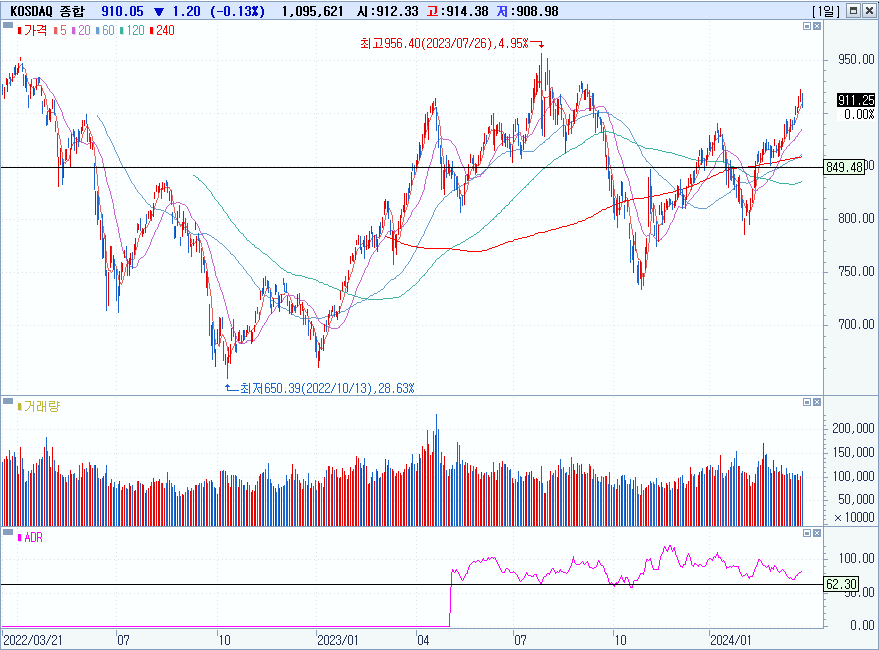Select the 60-day moving average legend
879x650 pixels.
coord(105,30)
